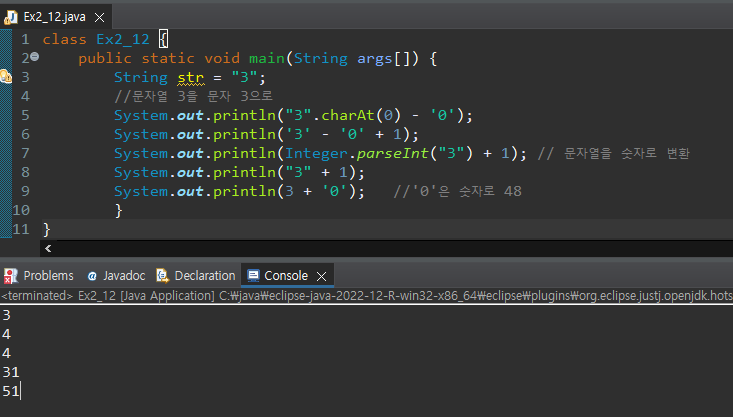The image size is (733, 417).
Task: Click the editor horizontal scroll left arrow
Action: click(48, 248)
